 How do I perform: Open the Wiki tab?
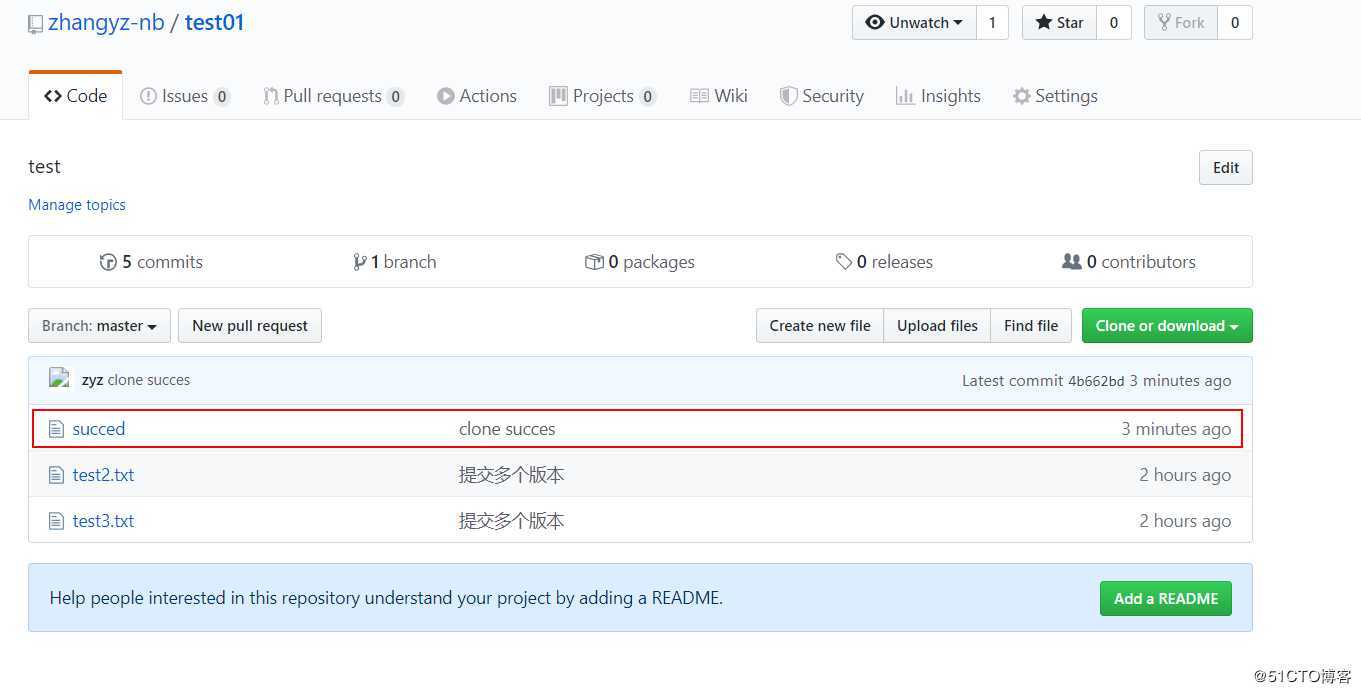click(x=719, y=96)
